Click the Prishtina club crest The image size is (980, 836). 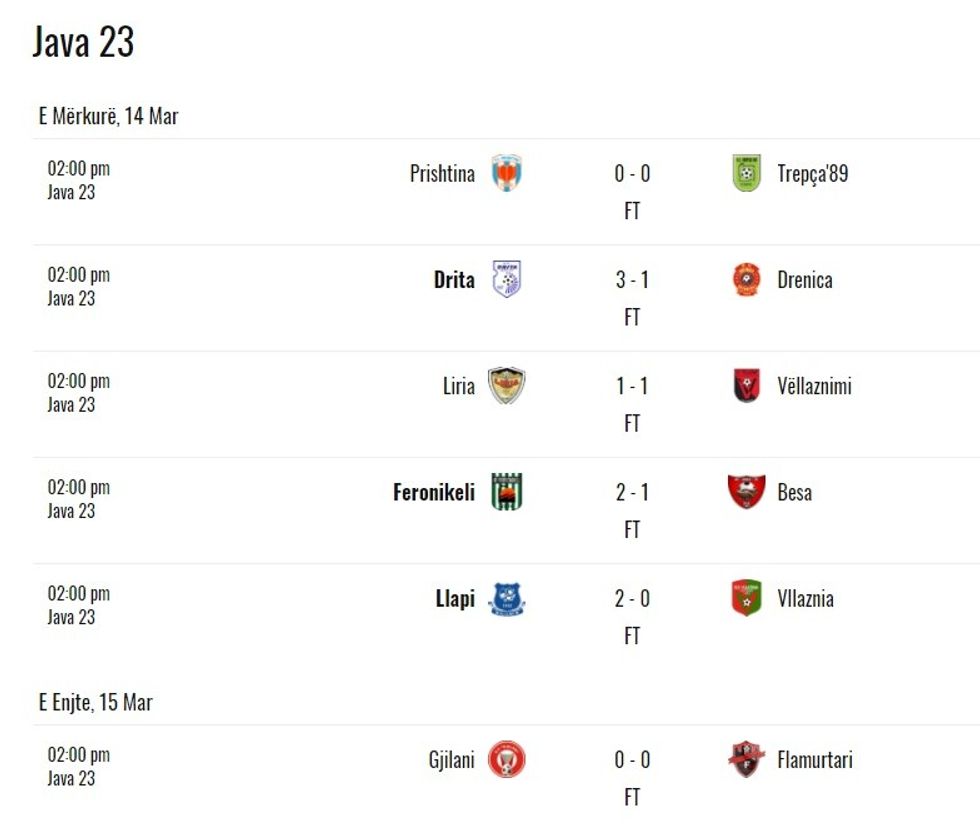point(506,173)
